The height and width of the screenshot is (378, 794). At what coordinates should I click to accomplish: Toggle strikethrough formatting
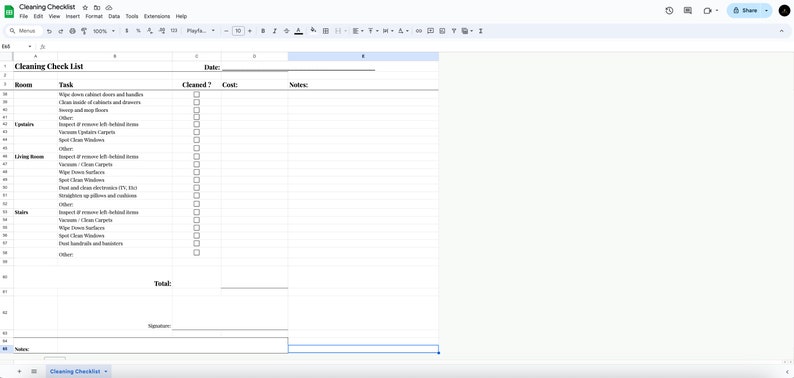pos(287,31)
